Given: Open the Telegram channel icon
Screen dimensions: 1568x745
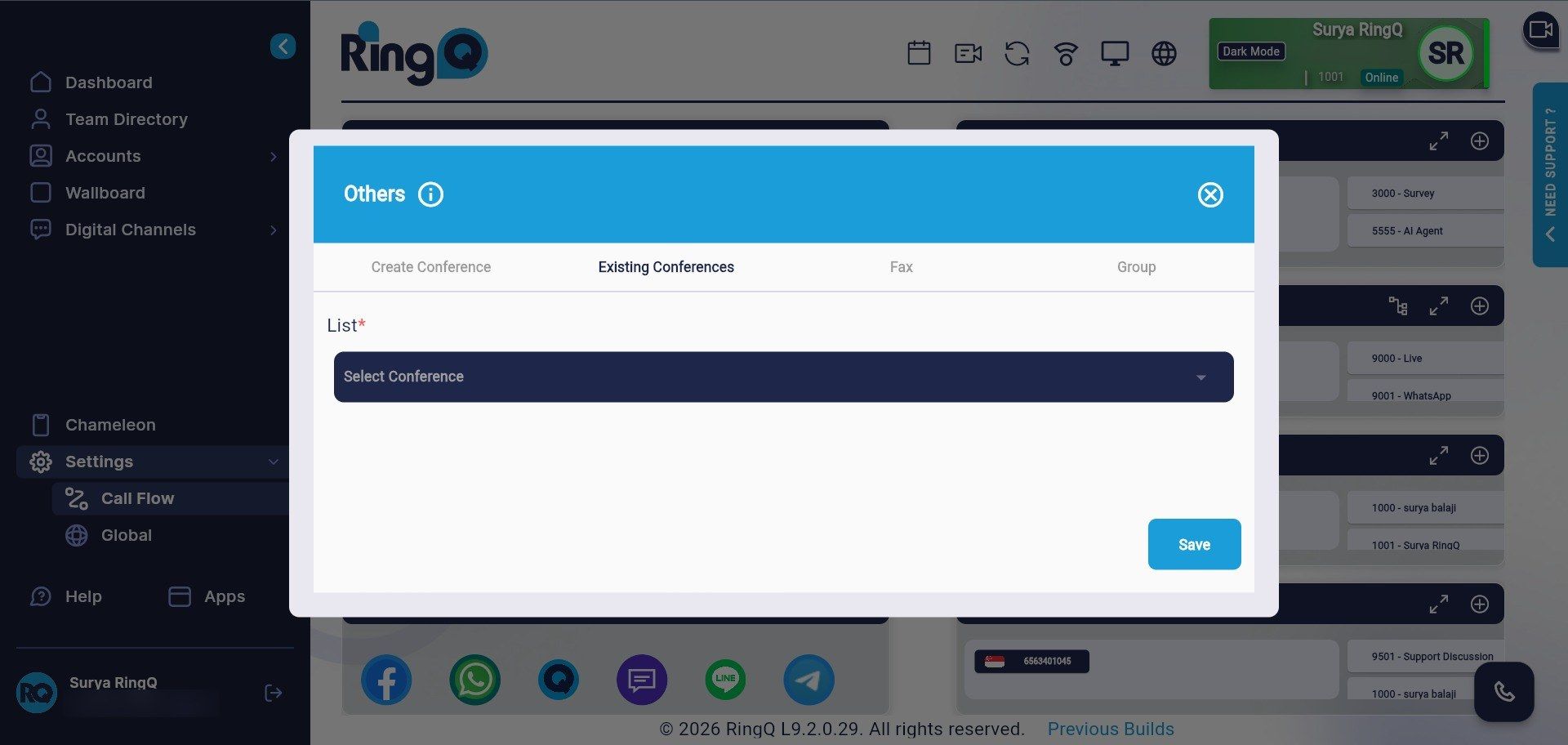Looking at the screenshot, I should 808,680.
